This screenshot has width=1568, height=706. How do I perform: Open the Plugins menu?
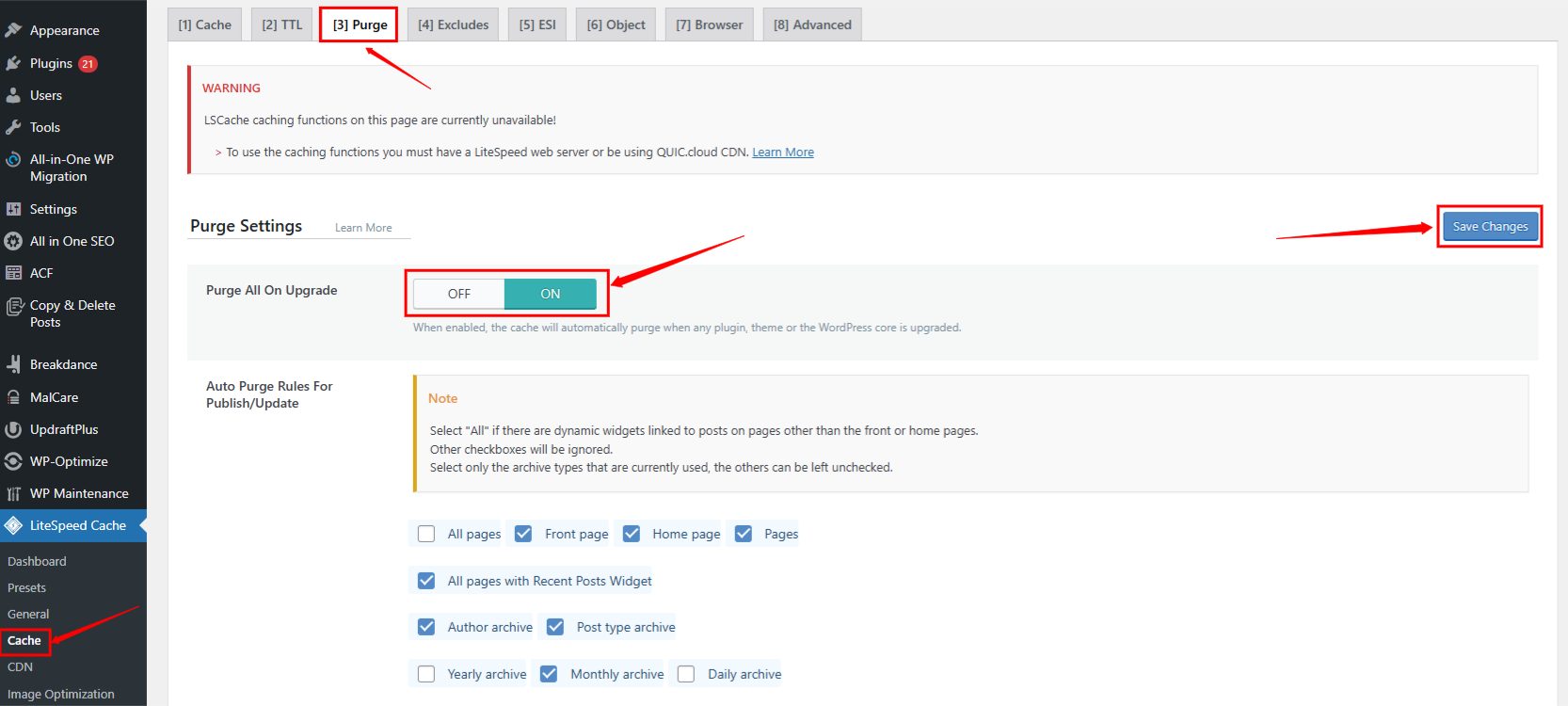[51, 63]
